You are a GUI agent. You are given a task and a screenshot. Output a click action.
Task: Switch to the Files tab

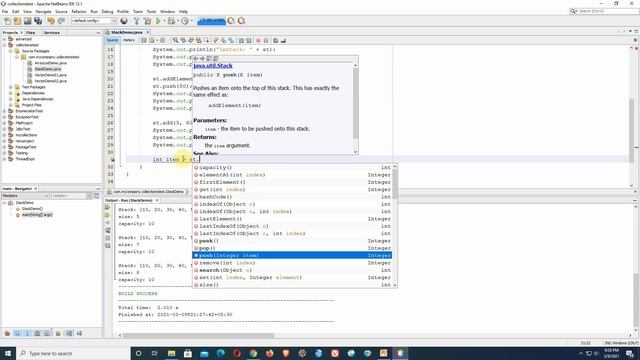click(x=31, y=32)
